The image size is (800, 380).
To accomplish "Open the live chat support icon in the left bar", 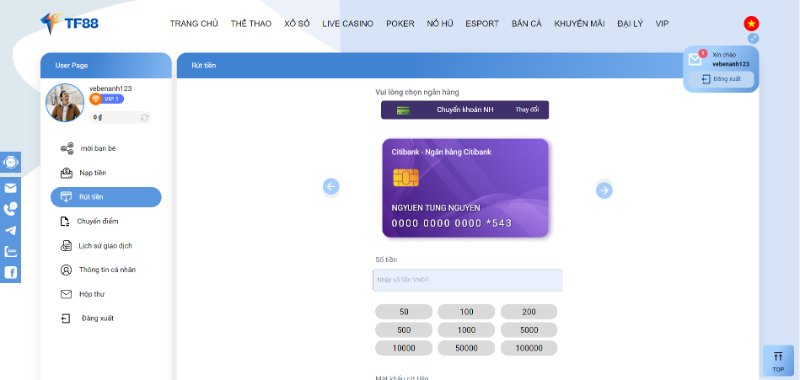I will 10,162.
